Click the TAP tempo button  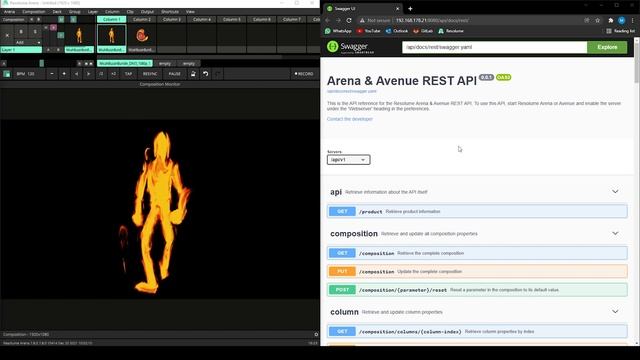[x=129, y=74]
